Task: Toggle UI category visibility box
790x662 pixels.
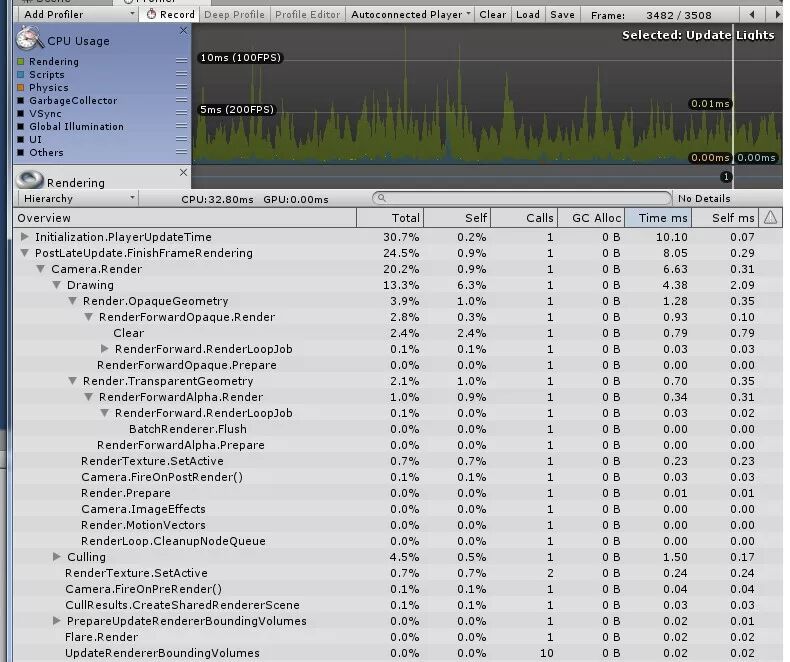Action: [x=21, y=139]
